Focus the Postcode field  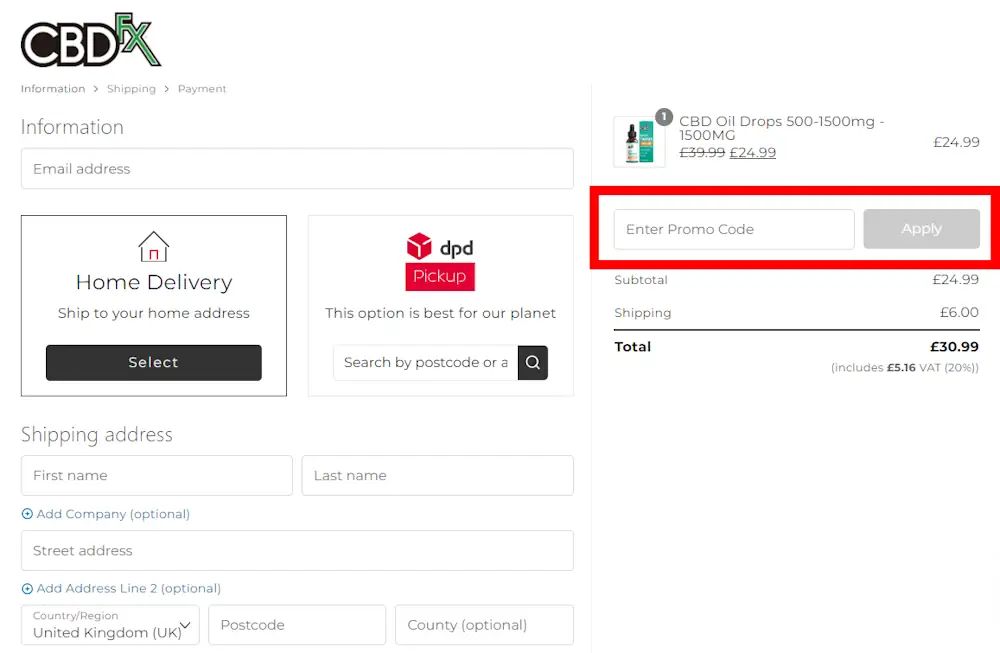(297, 625)
